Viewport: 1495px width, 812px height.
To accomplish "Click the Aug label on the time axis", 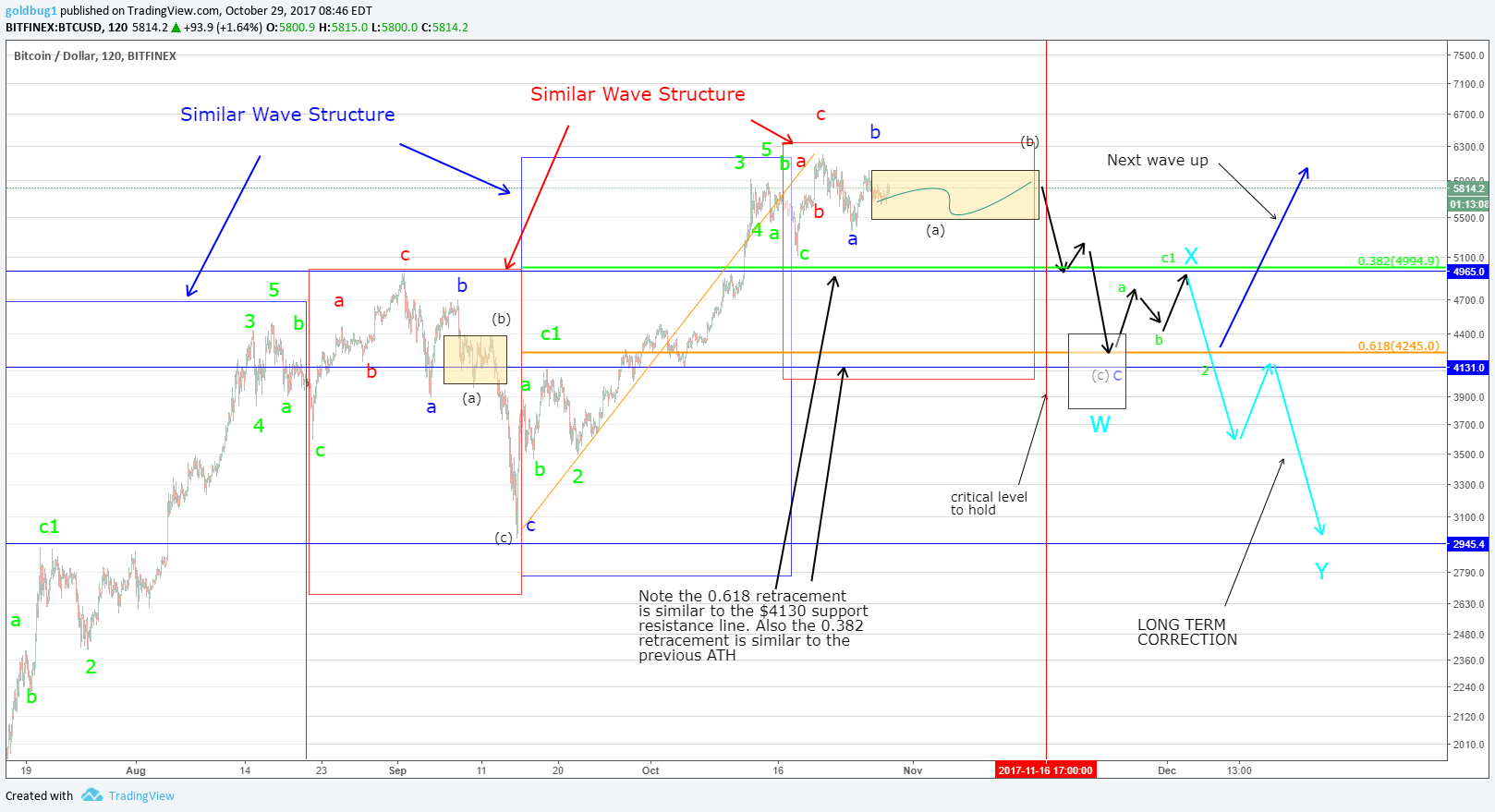I will click(136, 770).
